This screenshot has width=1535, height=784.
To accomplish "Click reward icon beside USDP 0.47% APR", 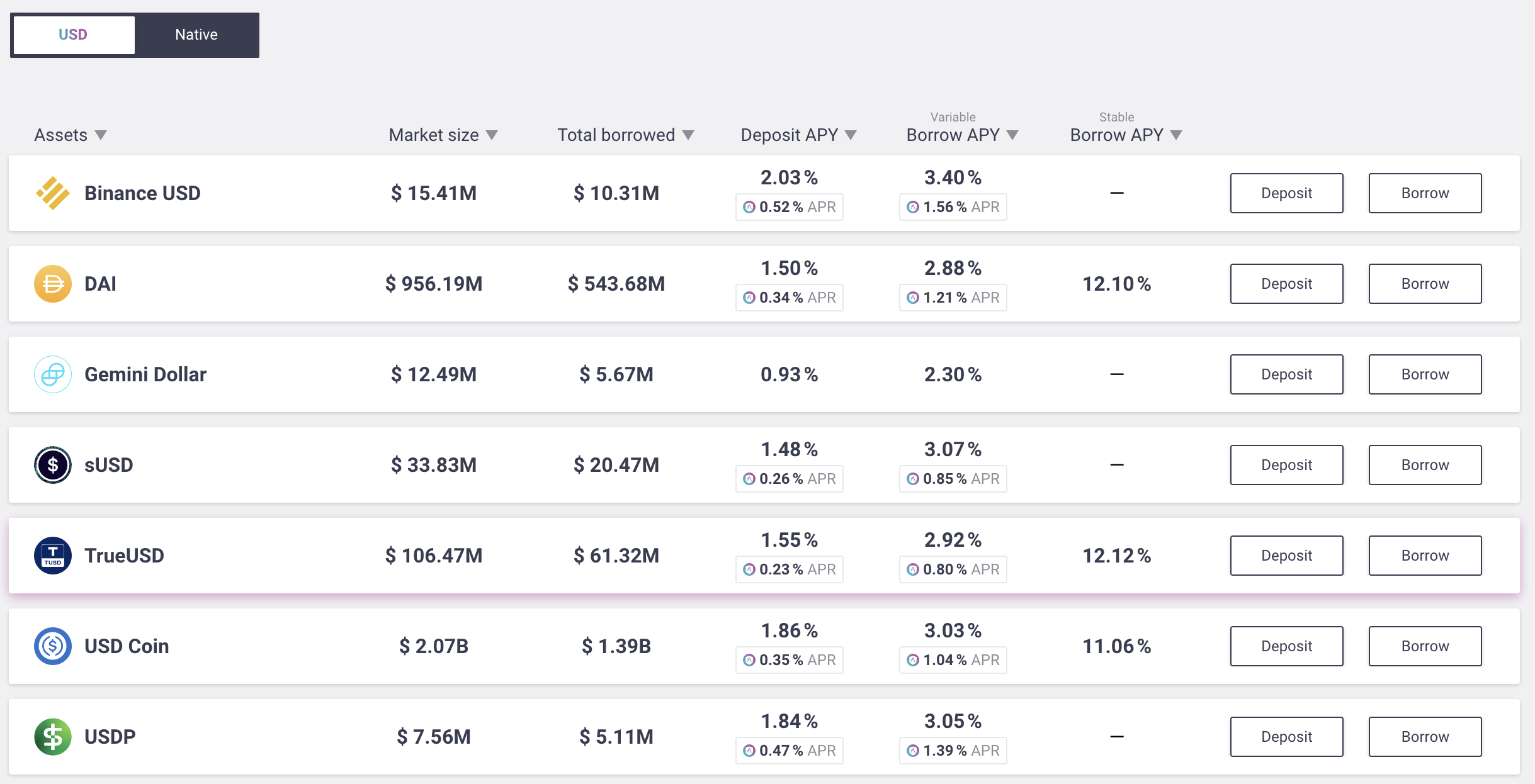I will [749, 751].
